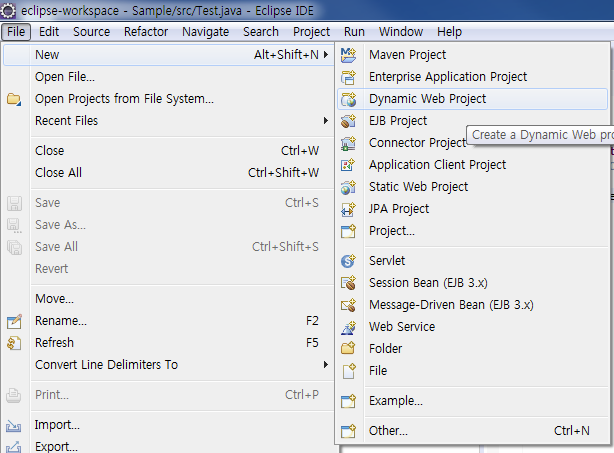This screenshot has height=453, width=614.
Task: Click the Rename pencil icon
Action: (x=14, y=321)
